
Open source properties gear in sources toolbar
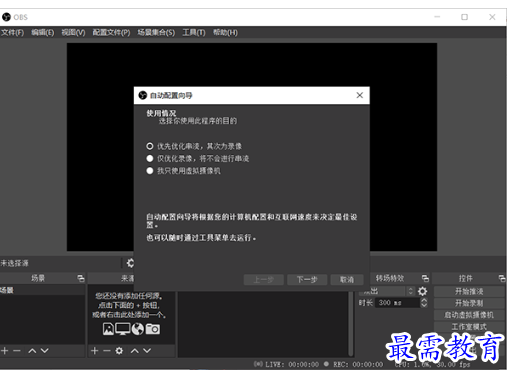pyautogui.click(x=119, y=351)
